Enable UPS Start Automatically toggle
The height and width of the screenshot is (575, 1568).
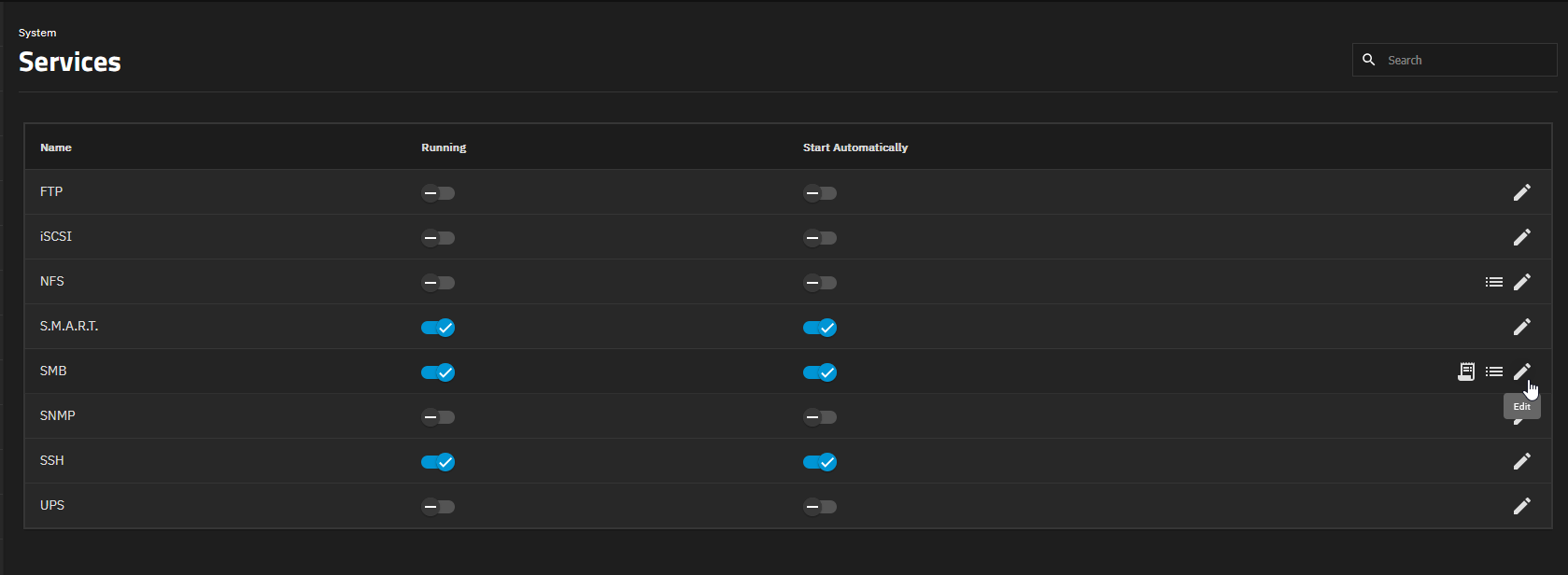pyautogui.click(x=819, y=507)
